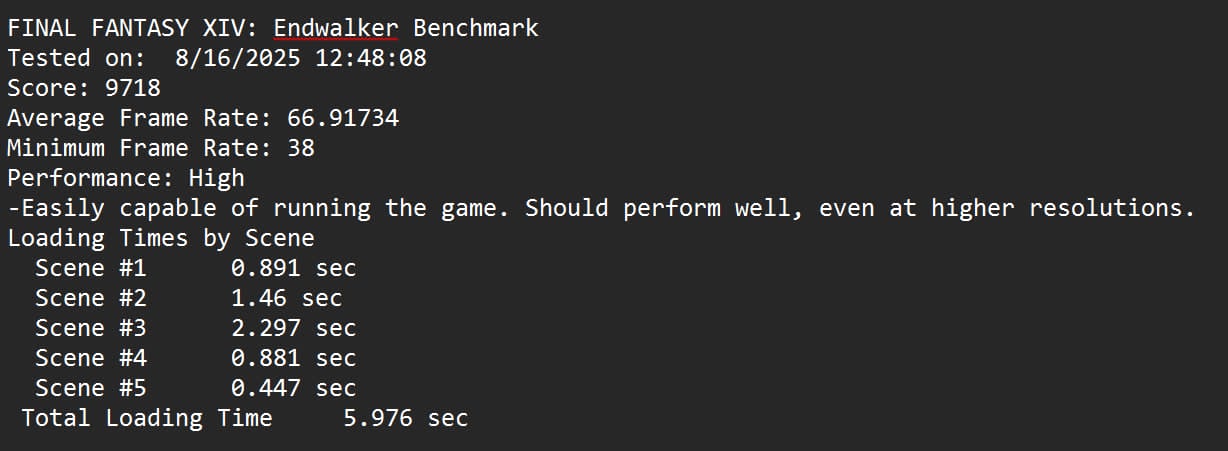This screenshot has width=1228, height=451.
Task: Click the Performance rating High
Action: (x=216, y=178)
